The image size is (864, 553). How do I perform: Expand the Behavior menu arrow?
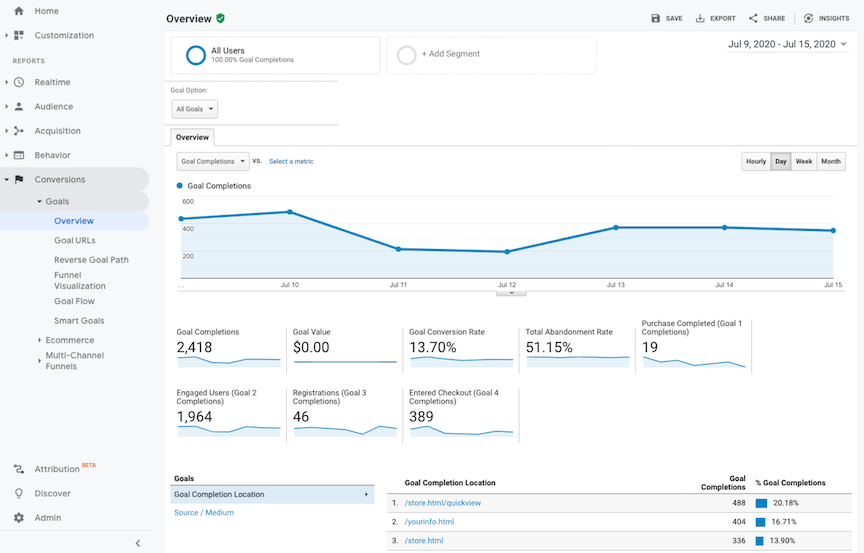[7, 155]
